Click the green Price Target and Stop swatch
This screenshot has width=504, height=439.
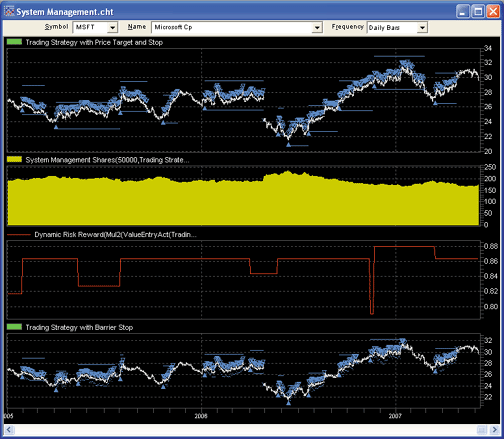14,42
